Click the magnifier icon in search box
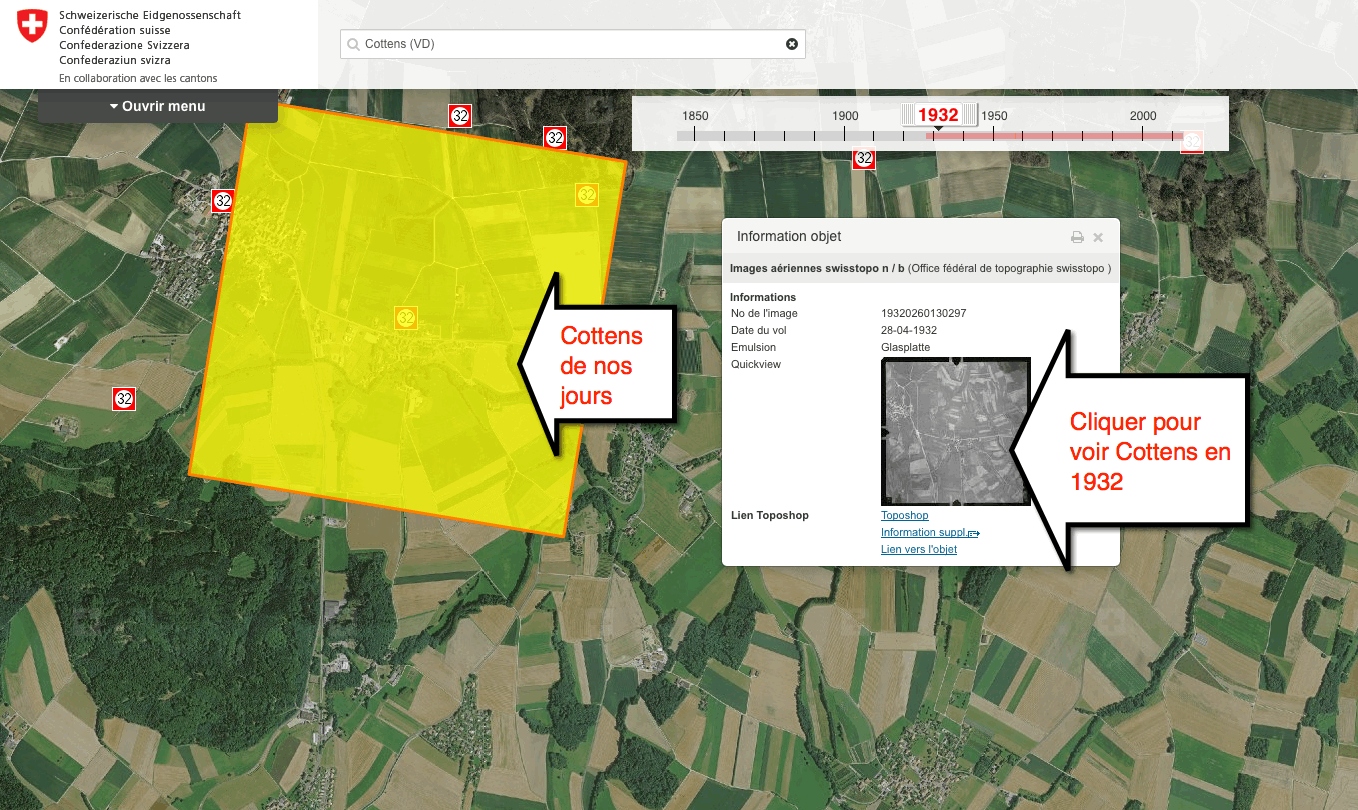The image size is (1358, 810). click(353, 44)
